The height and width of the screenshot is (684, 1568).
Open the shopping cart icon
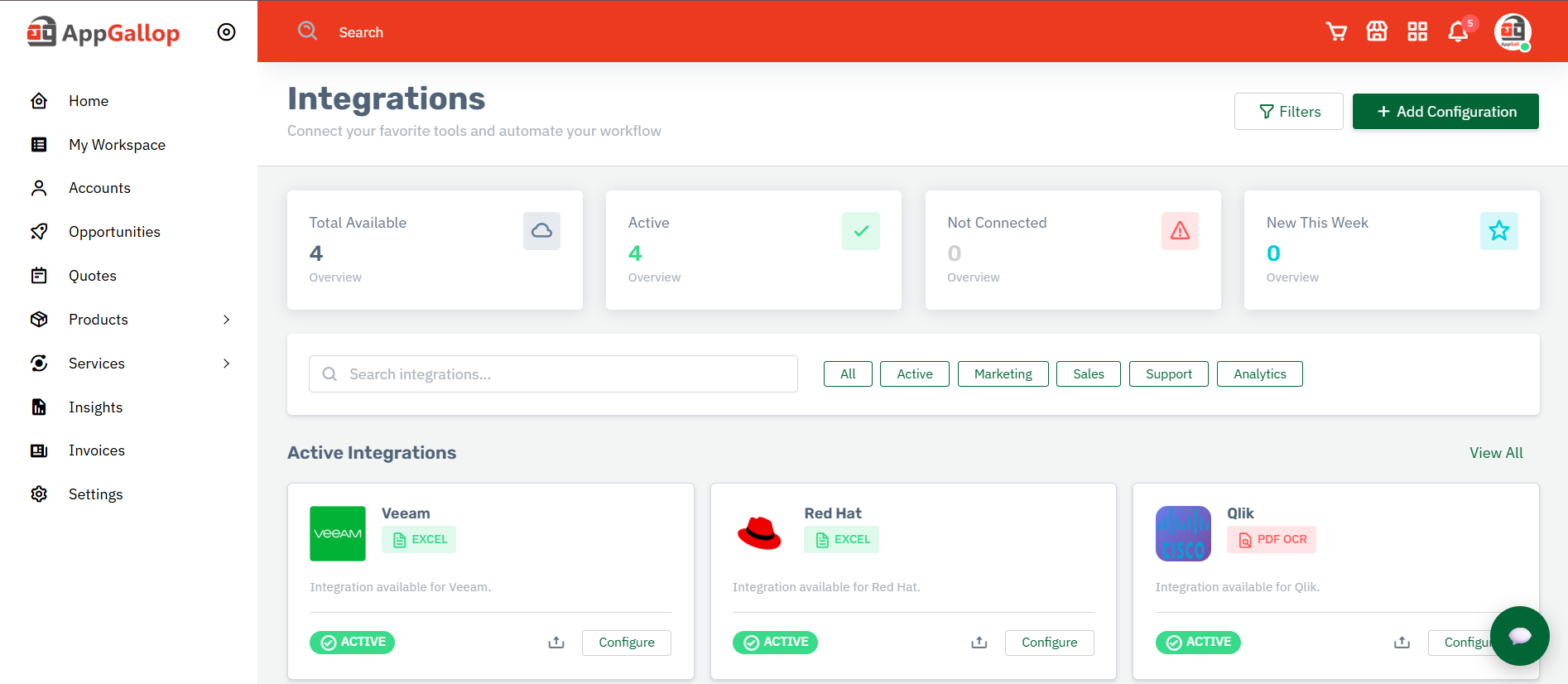(1336, 31)
